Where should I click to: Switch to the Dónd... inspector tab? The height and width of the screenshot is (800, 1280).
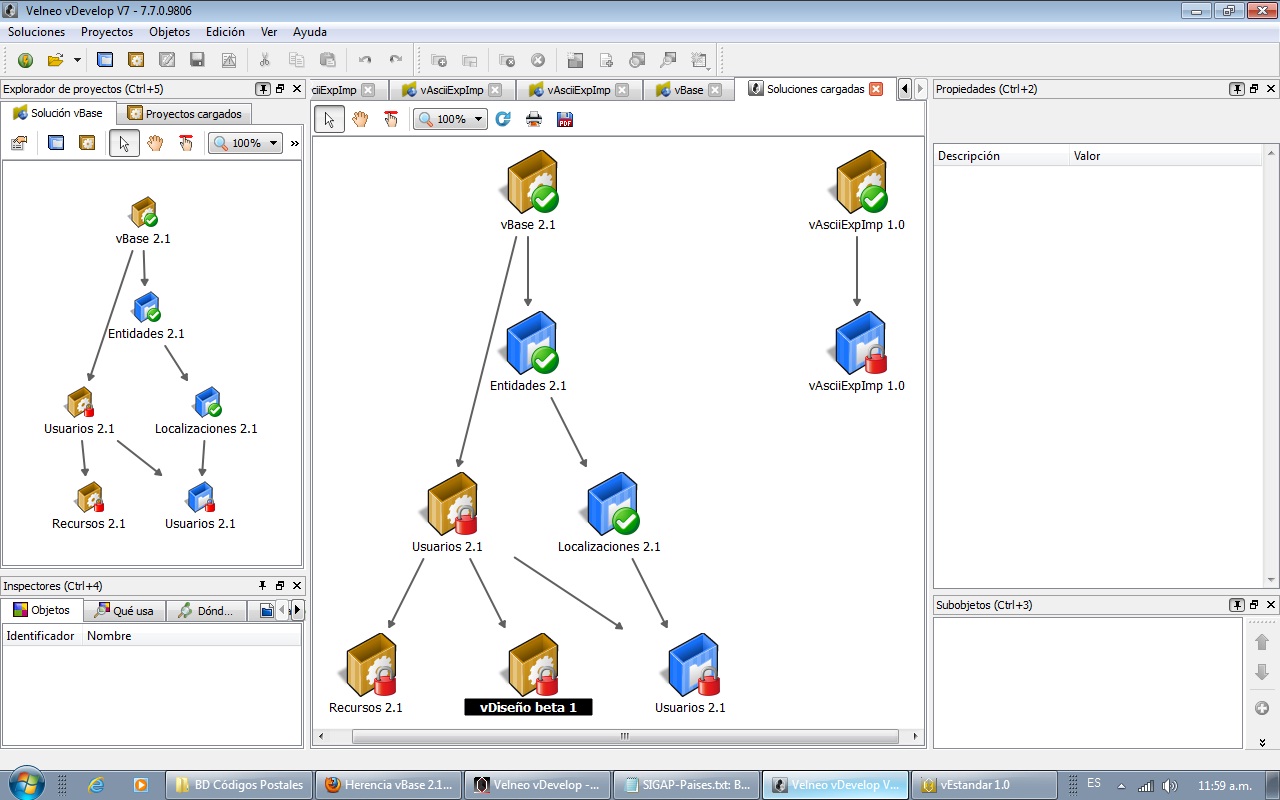(207, 610)
